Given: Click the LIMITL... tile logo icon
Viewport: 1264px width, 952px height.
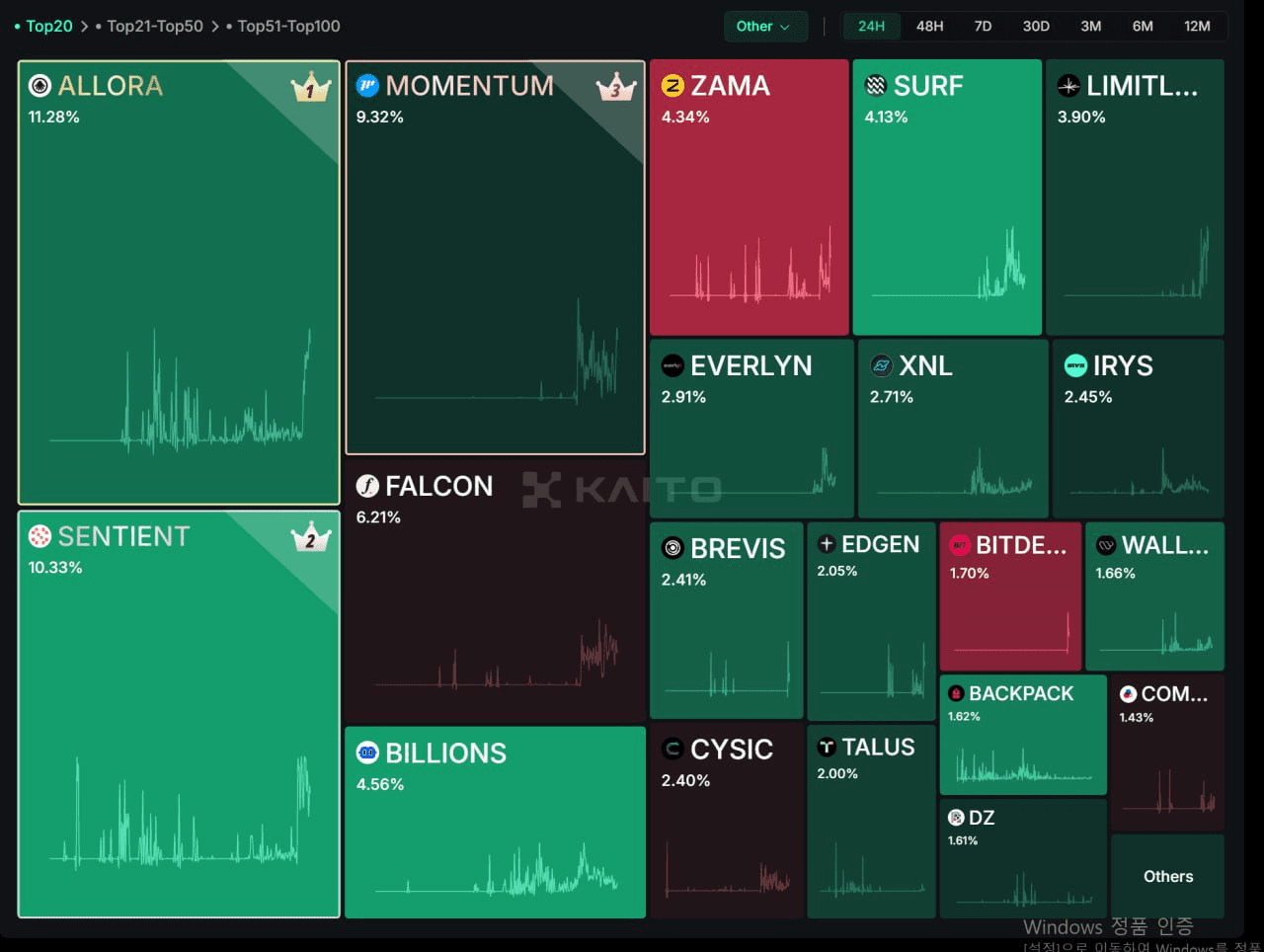Looking at the screenshot, I should click(x=1068, y=86).
